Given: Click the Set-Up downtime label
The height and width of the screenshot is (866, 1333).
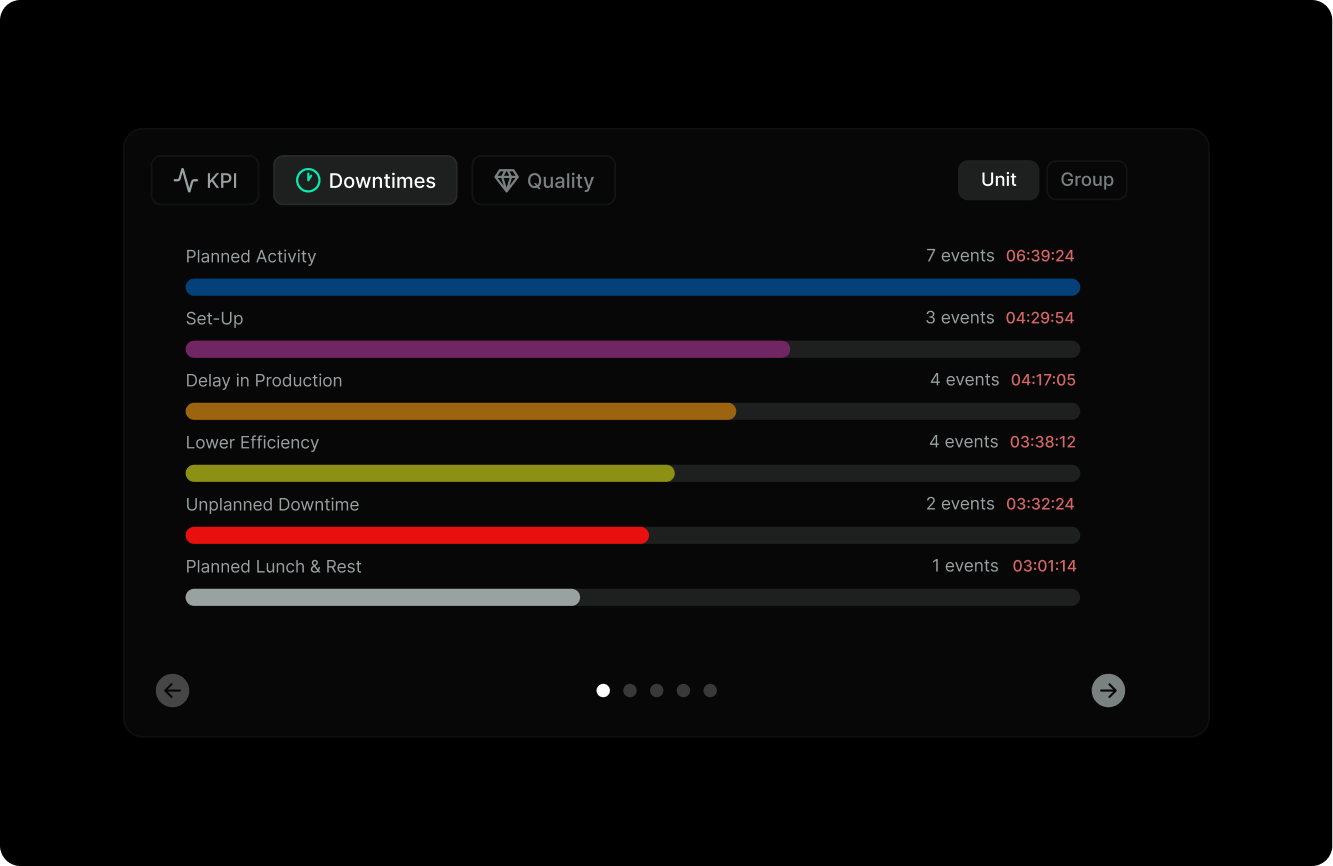Looking at the screenshot, I should [x=214, y=318].
